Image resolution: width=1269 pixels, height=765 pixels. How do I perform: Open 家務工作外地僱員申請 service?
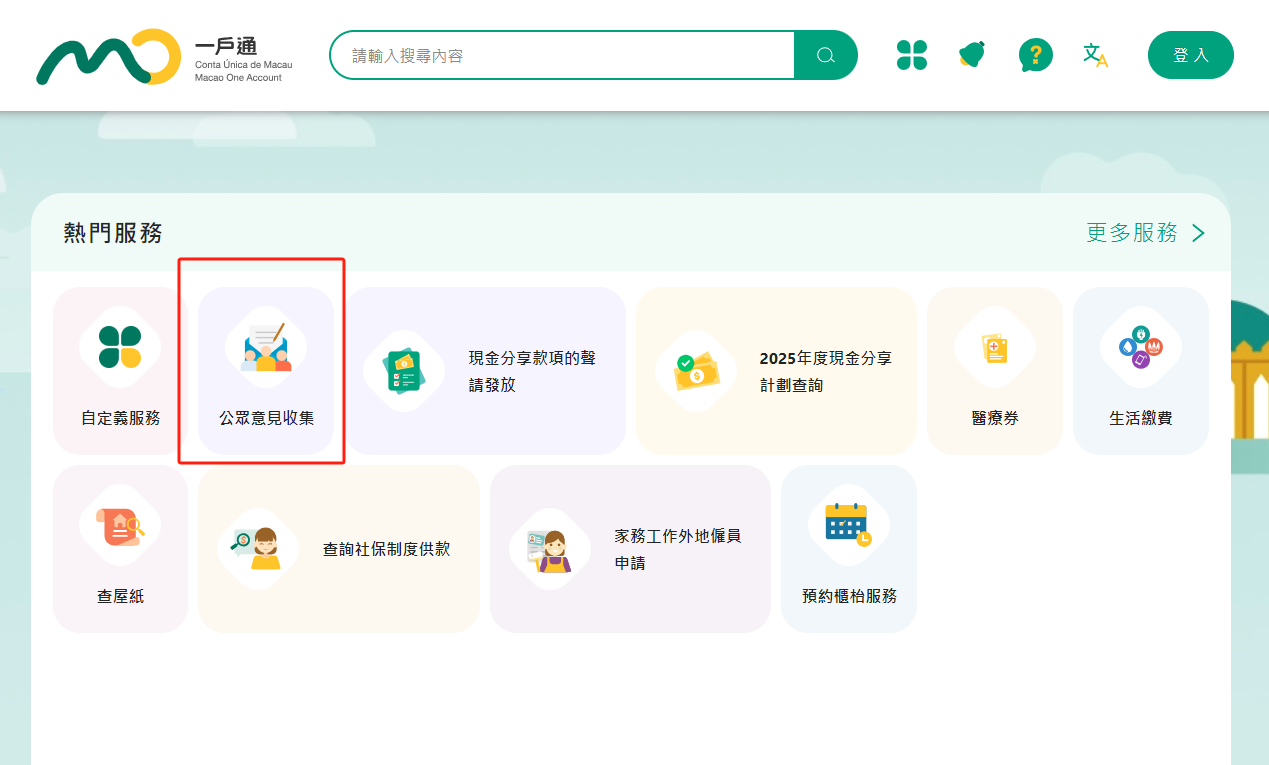630,549
